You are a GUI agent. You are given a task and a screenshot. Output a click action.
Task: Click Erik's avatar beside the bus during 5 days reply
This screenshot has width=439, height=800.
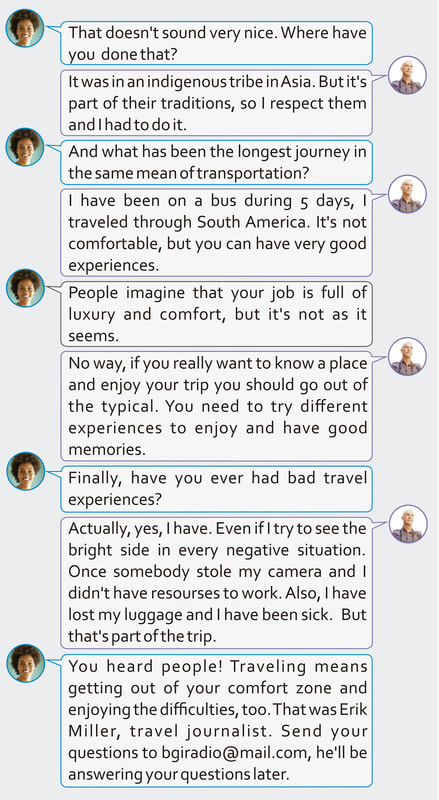[x=407, y=194]
